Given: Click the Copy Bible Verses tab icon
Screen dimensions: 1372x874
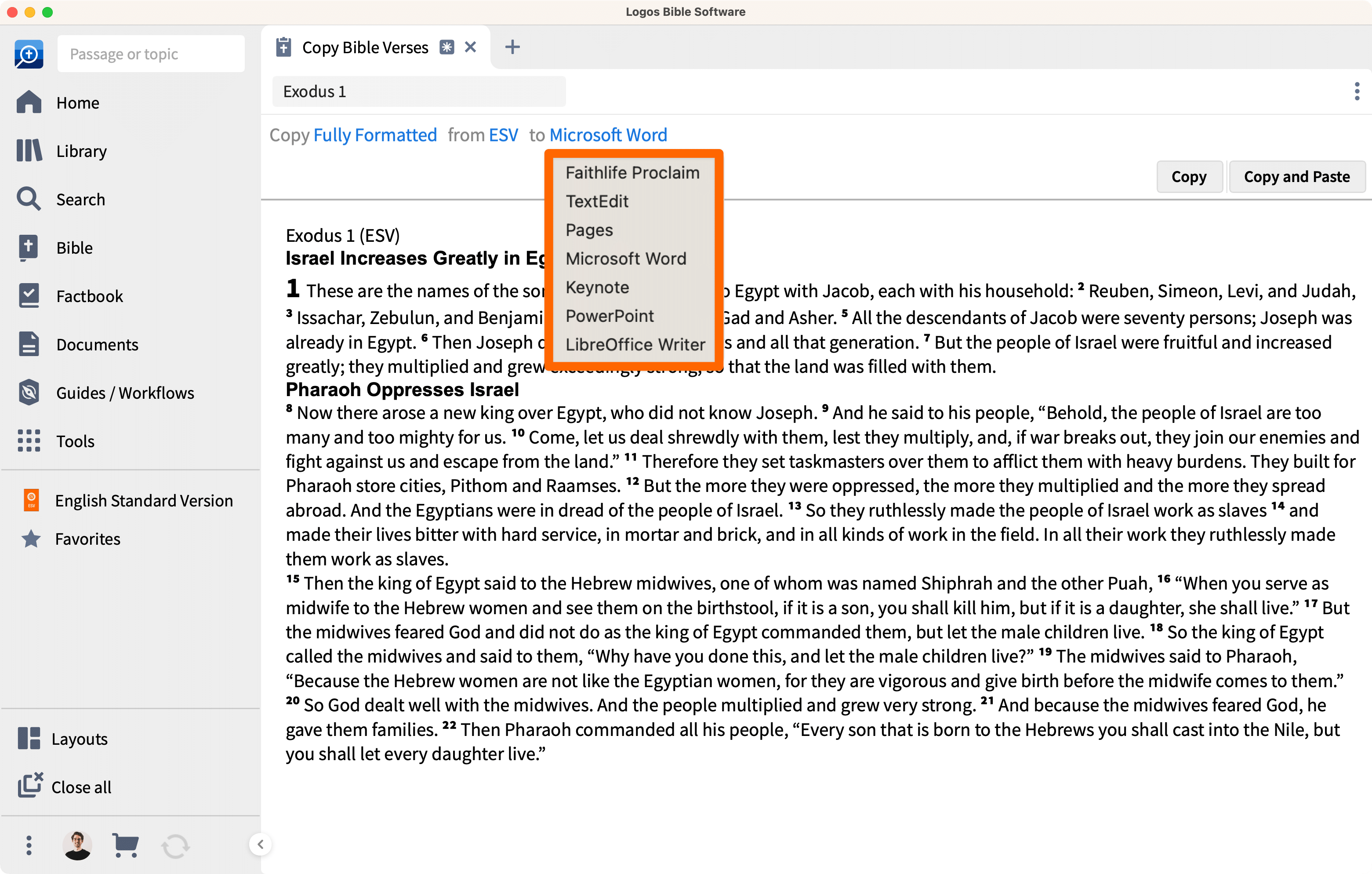Looking at the screenshot, I should click(283, 47).
